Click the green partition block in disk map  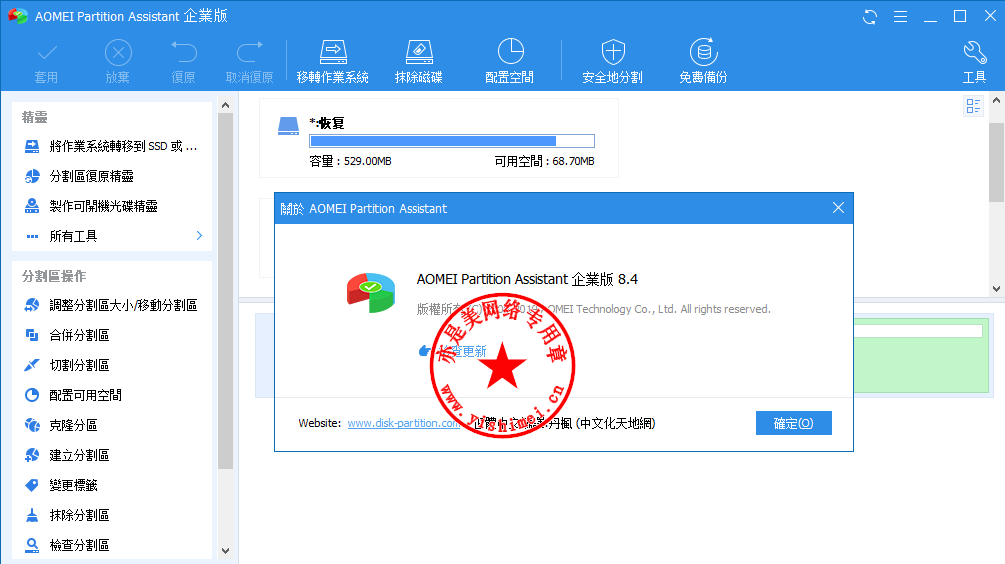[921, 356]
